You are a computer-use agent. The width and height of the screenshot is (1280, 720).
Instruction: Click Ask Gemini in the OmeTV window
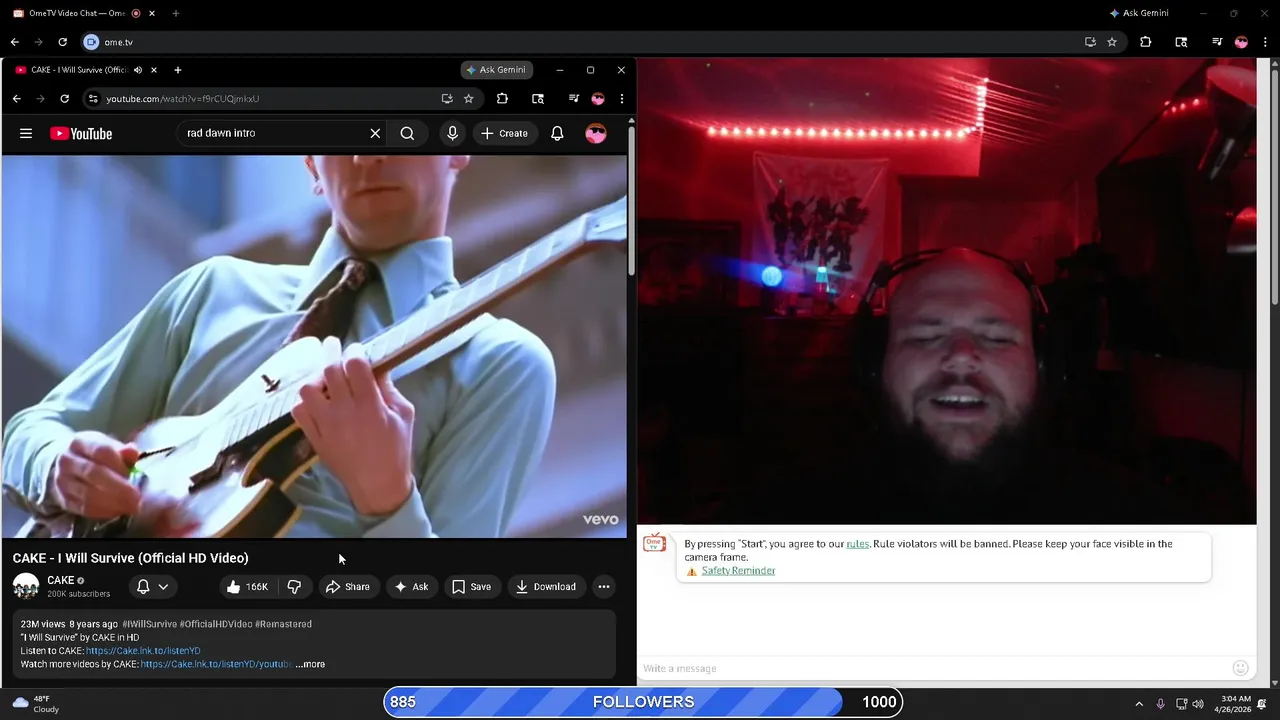pos(1139,13)
